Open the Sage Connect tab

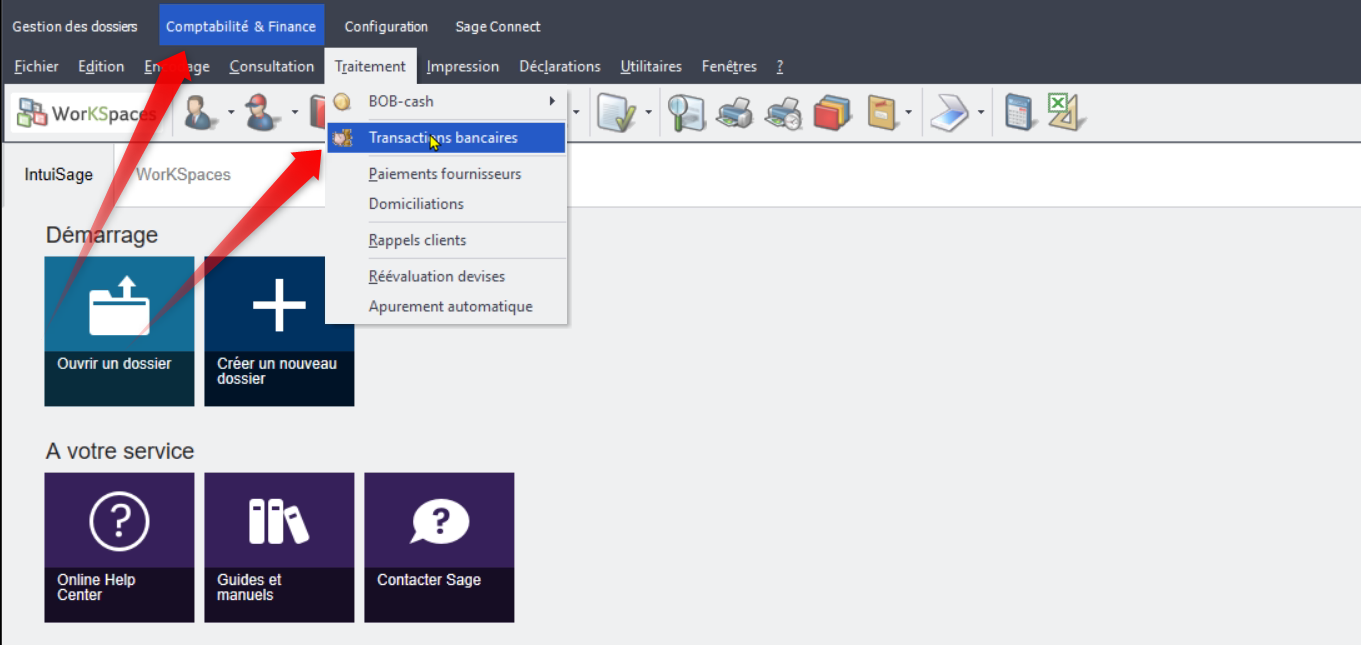(x=498, y=26)
